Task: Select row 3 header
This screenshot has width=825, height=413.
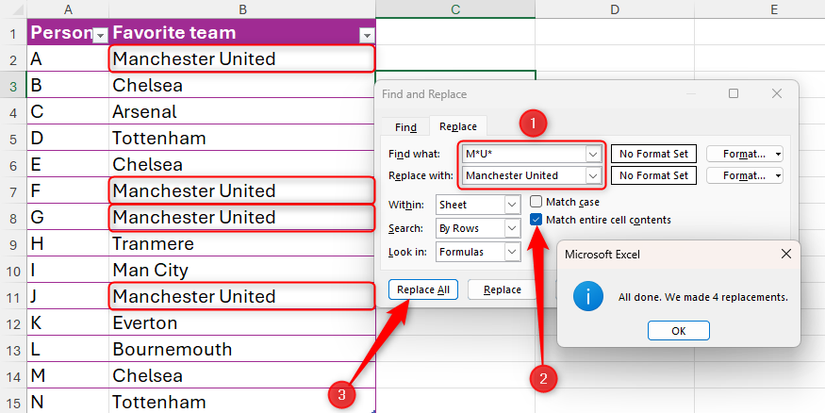Action: point(13,86)
